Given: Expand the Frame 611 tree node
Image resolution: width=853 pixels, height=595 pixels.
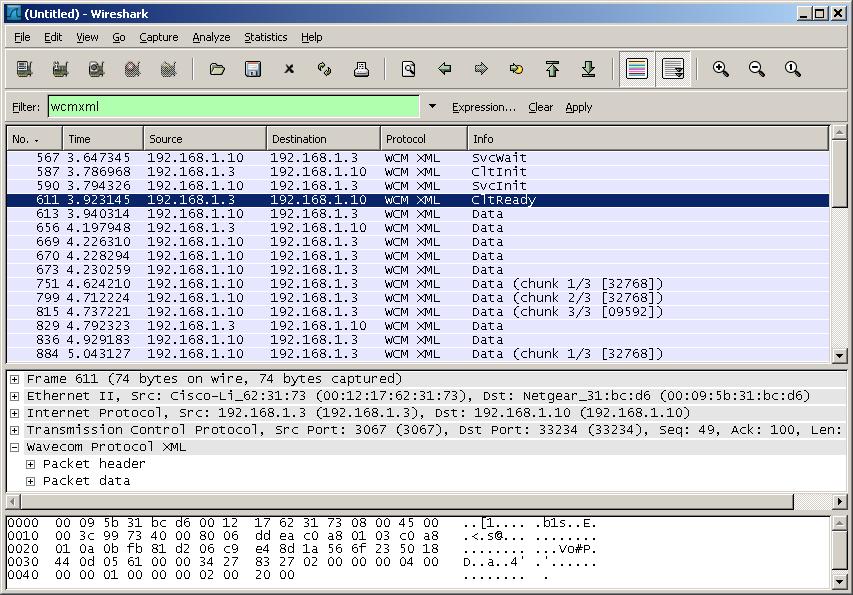Looking at the screenshot, I should coord(15,379).
